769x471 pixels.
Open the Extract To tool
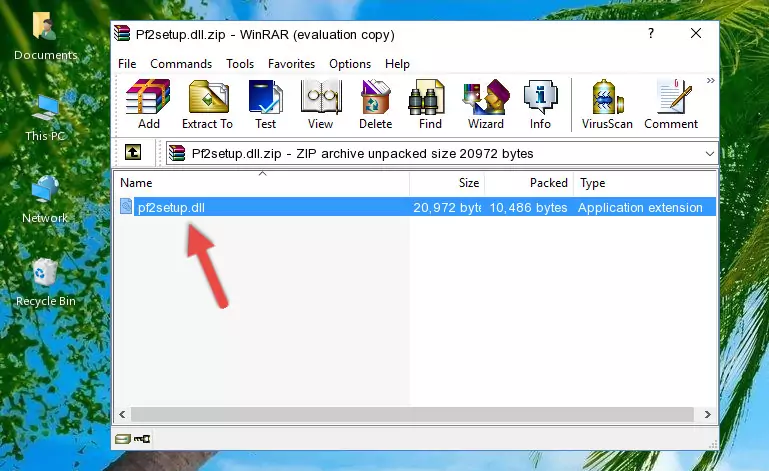[x=207, y=104]
